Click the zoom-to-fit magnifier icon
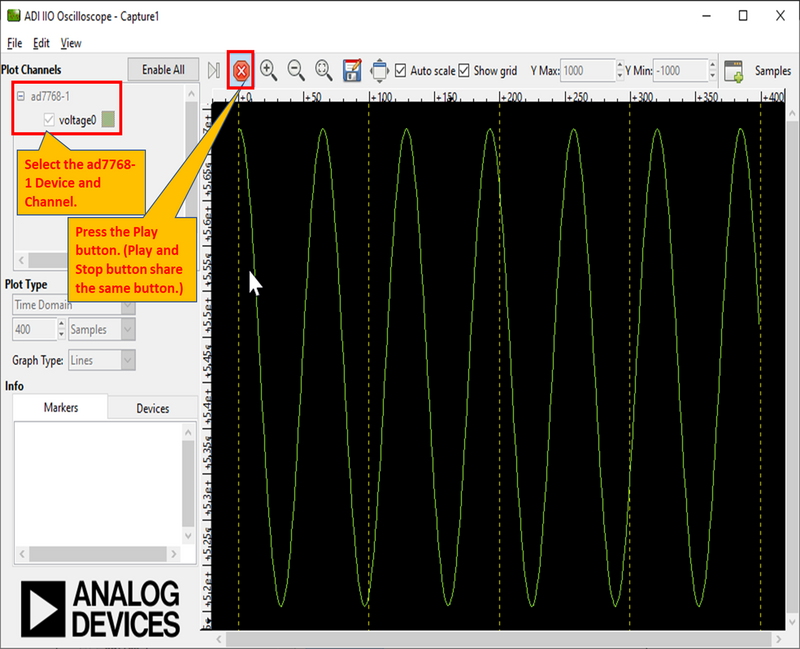Screen dimensions: 800x649 (323, 70)
